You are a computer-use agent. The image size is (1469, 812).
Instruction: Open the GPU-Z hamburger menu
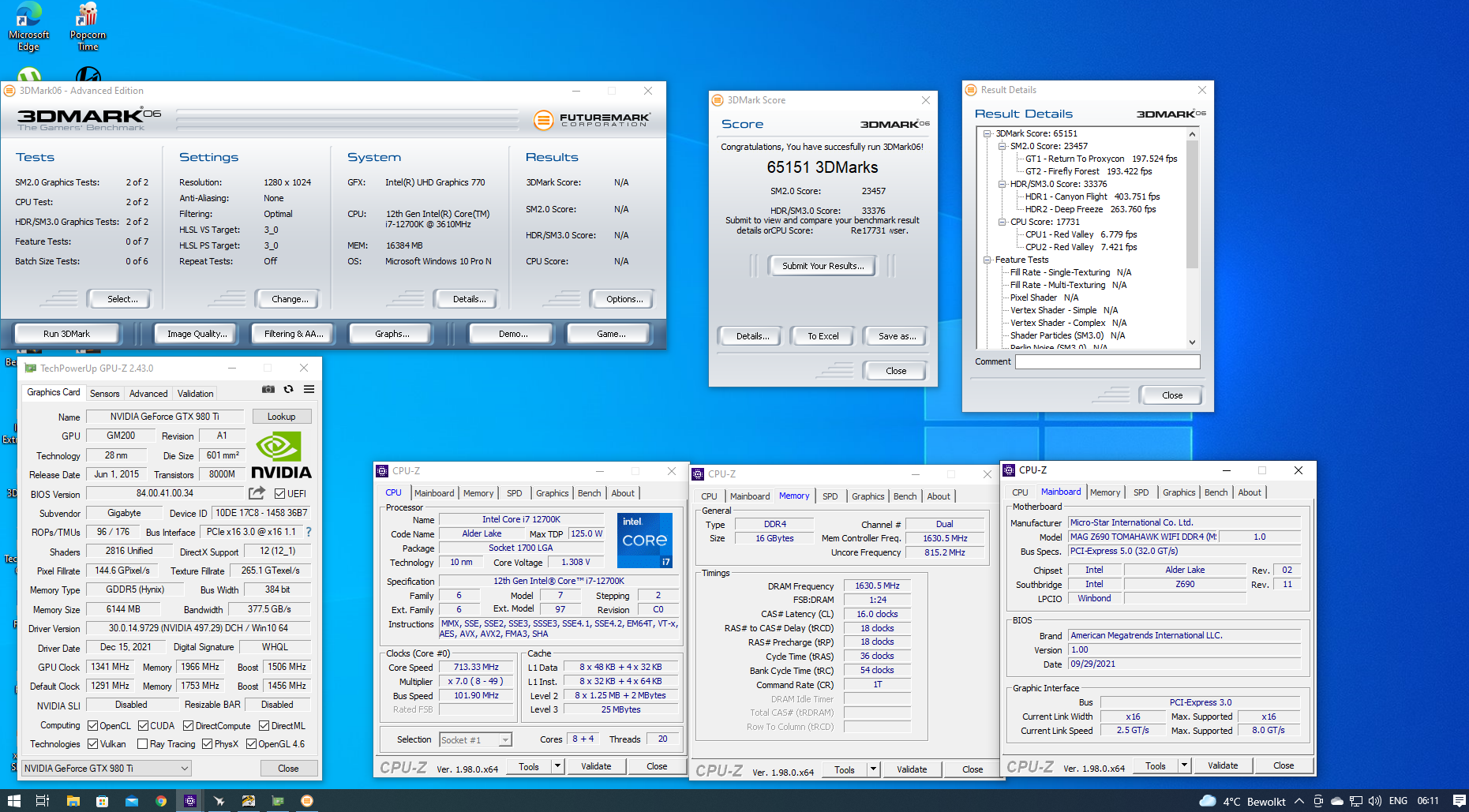point(309,389)
